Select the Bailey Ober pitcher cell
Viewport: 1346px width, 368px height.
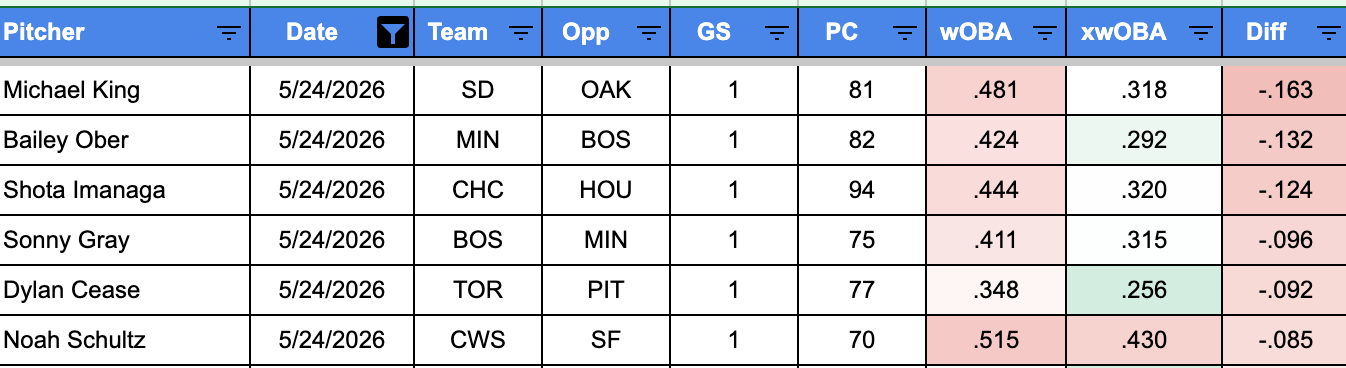125,140
